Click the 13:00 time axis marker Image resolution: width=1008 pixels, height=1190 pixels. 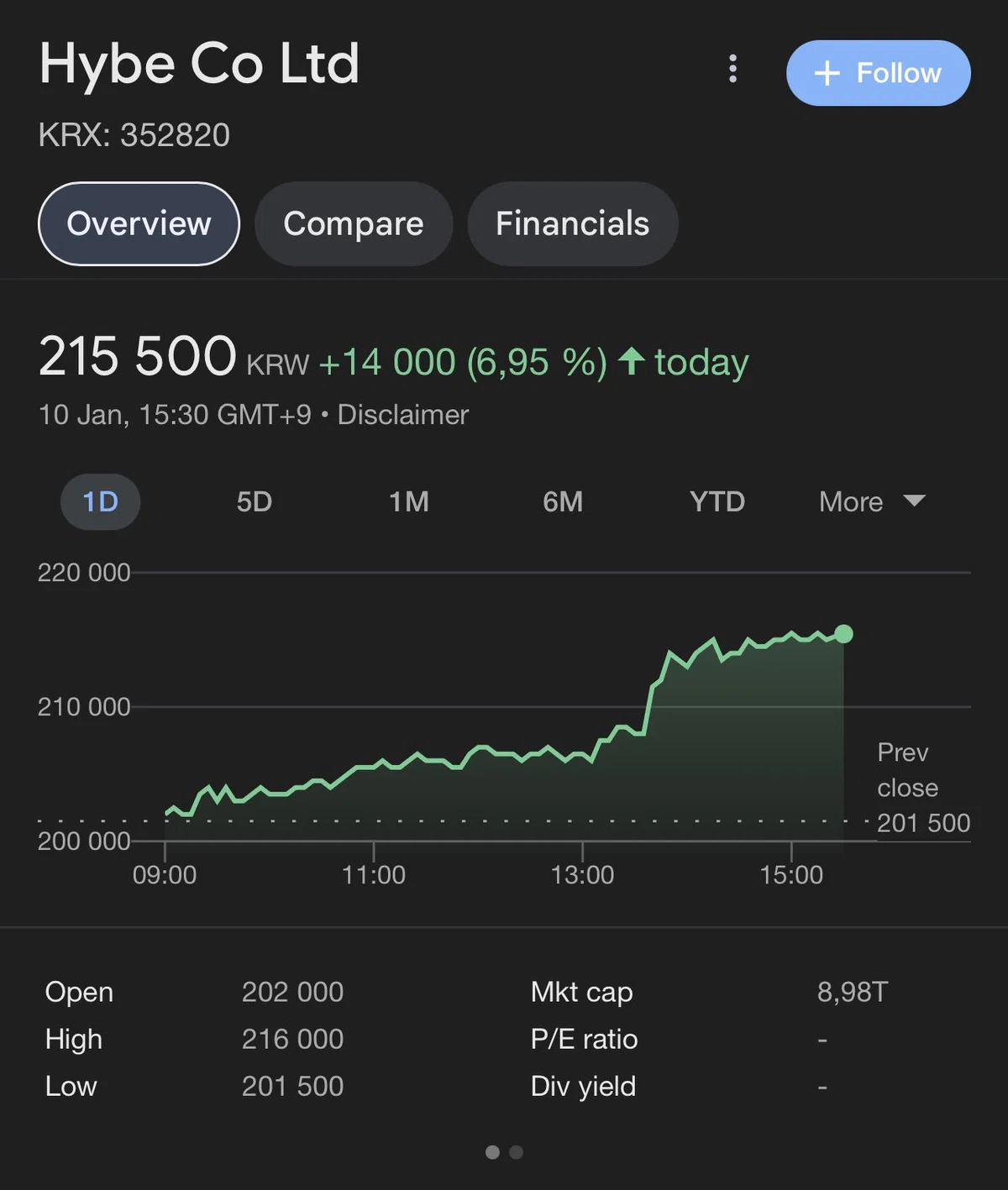582,875
